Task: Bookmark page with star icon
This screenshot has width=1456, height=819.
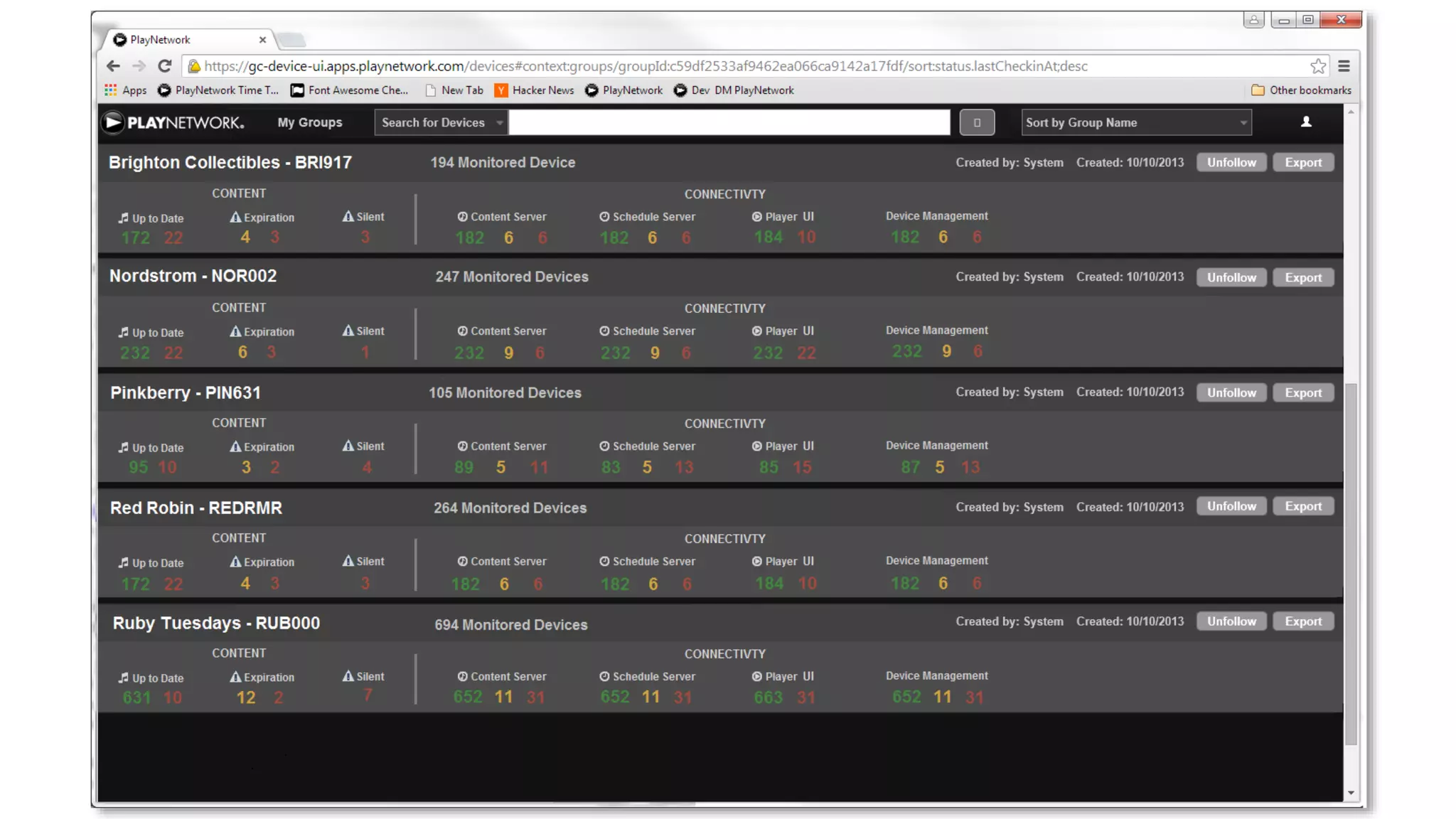Action: pyautogui.click(x=1317, y=66)
